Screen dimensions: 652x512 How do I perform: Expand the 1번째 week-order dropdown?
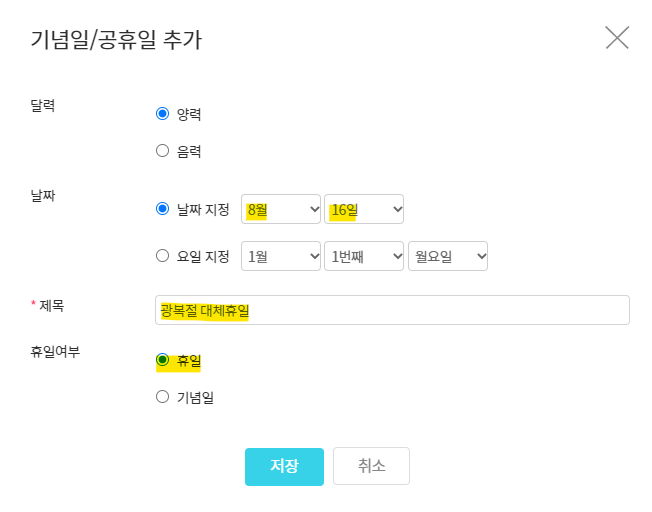click(x=364, y=256)
